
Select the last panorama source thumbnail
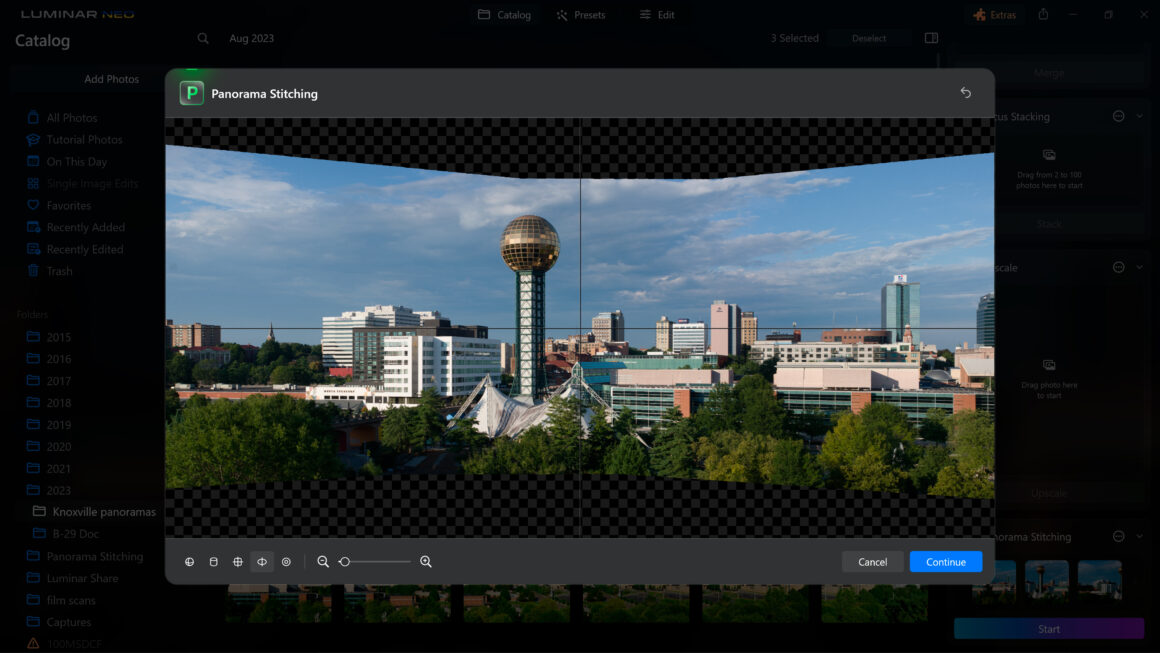pos(1100,581)
